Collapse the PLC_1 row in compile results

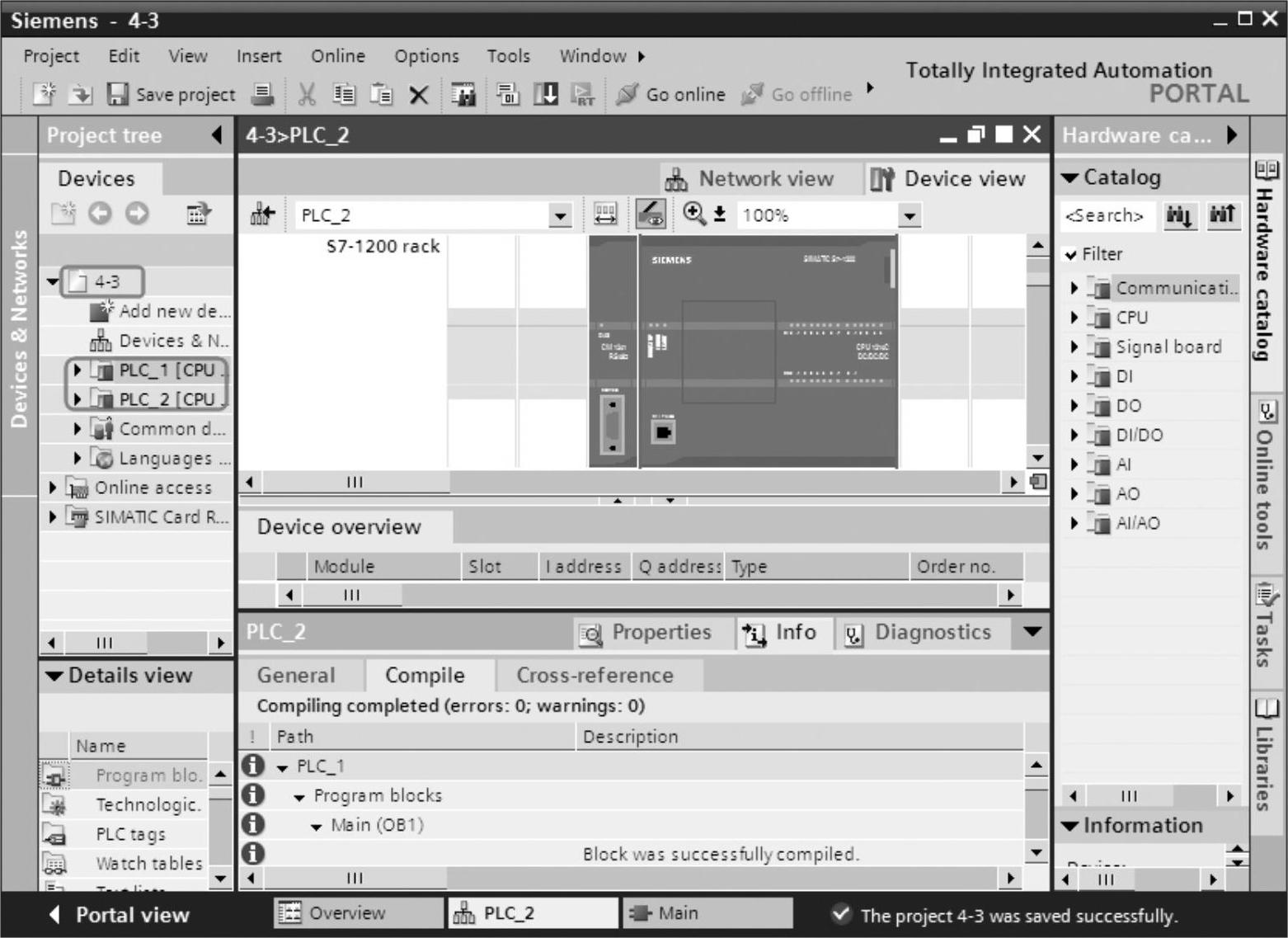[x=282, y=767]
